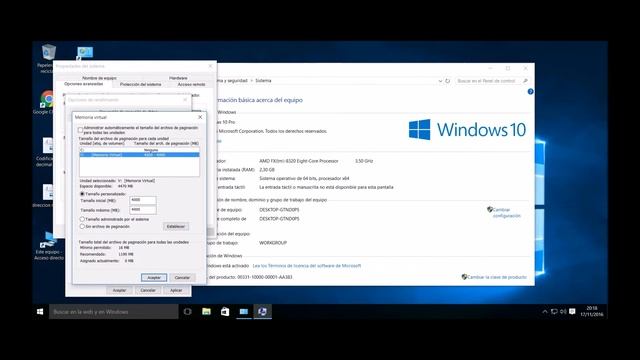Select 'Tamaño administrado por el sistema' option

click(82, 219)
